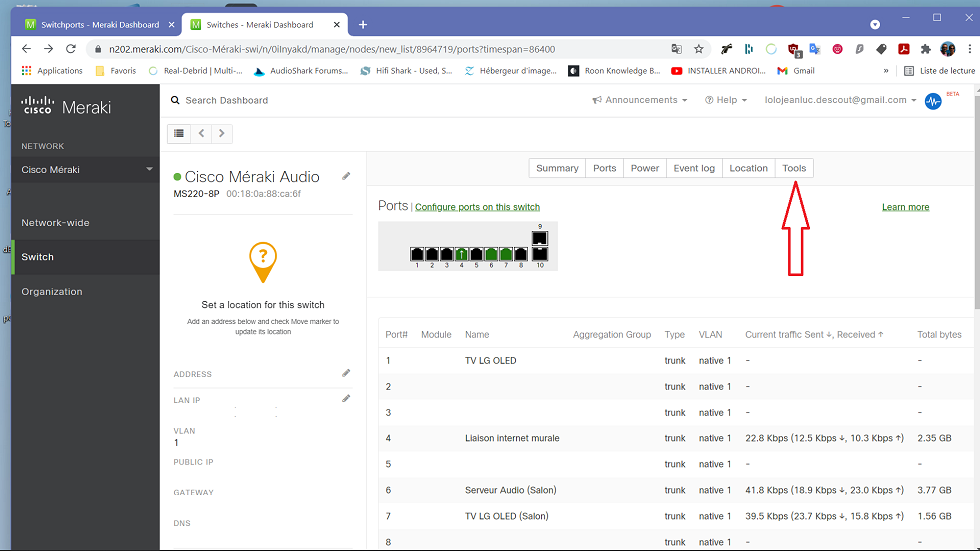Sort by Current traffic column header
This screenshot has width=980, height=551.
coord(814,334)
